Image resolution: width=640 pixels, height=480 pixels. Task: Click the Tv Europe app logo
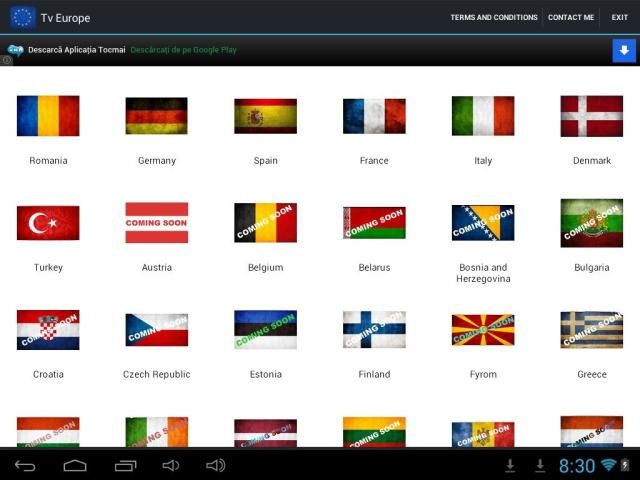click(22, 17)
